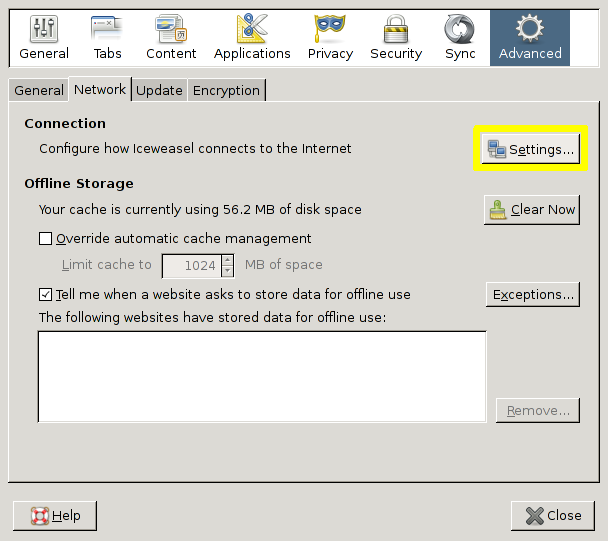Open offline storage Exceptions dialog

point(533,295)
